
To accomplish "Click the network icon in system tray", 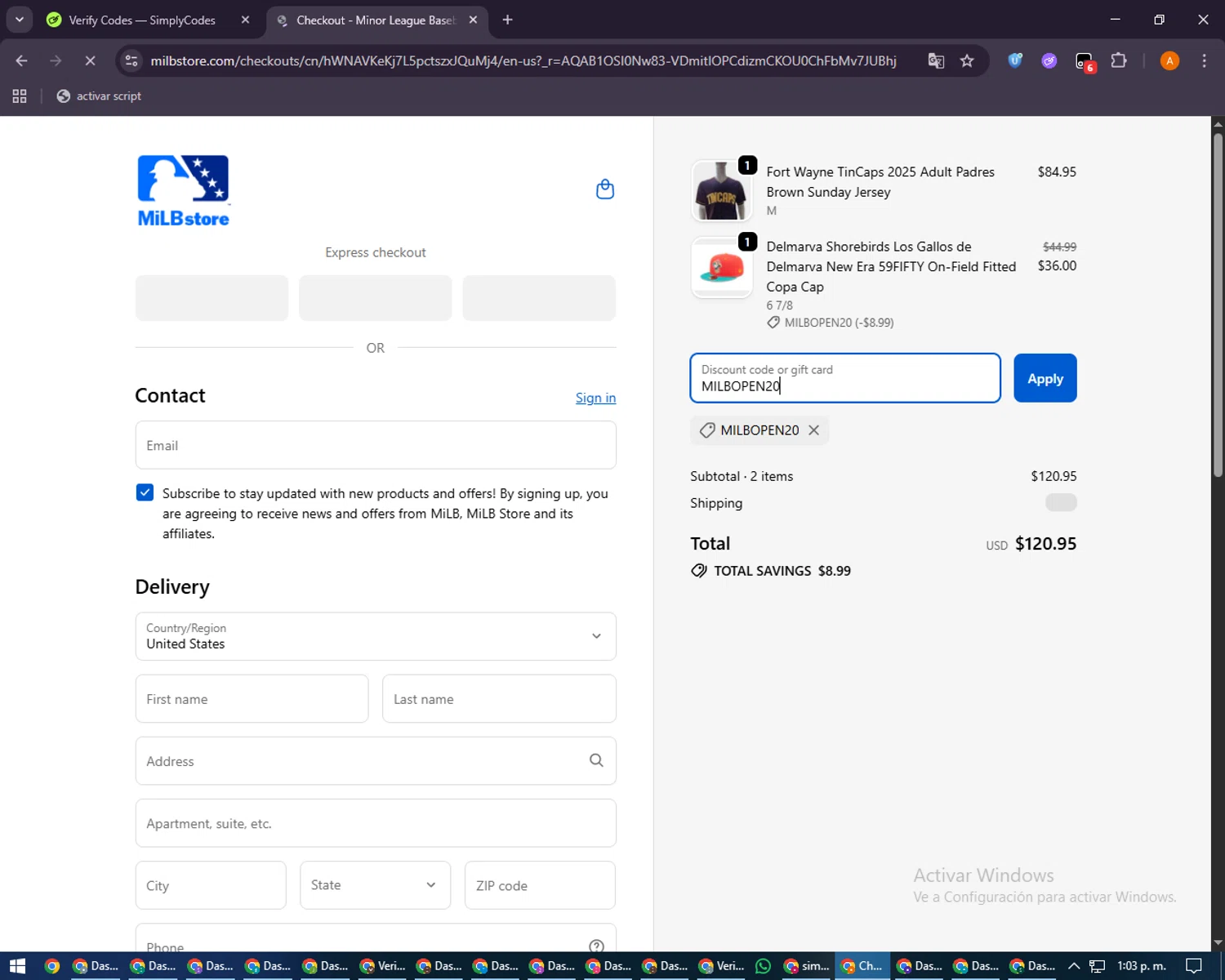I will (1097, 966).
